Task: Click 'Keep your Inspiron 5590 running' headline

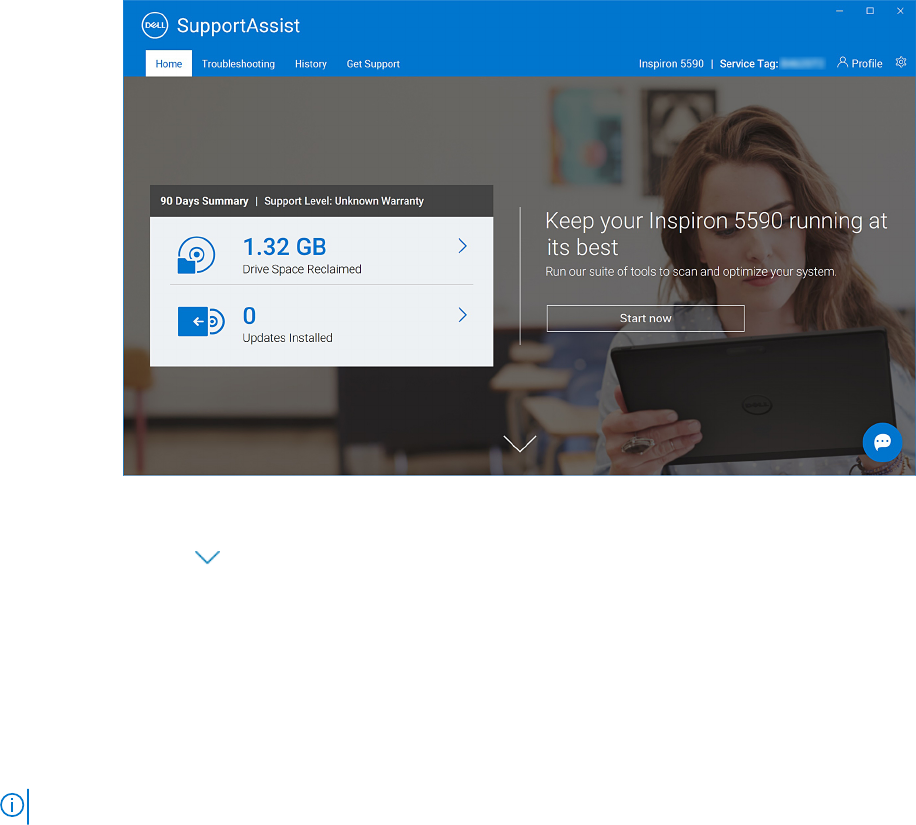Action: pyautogui.click(x=716, y=234)
